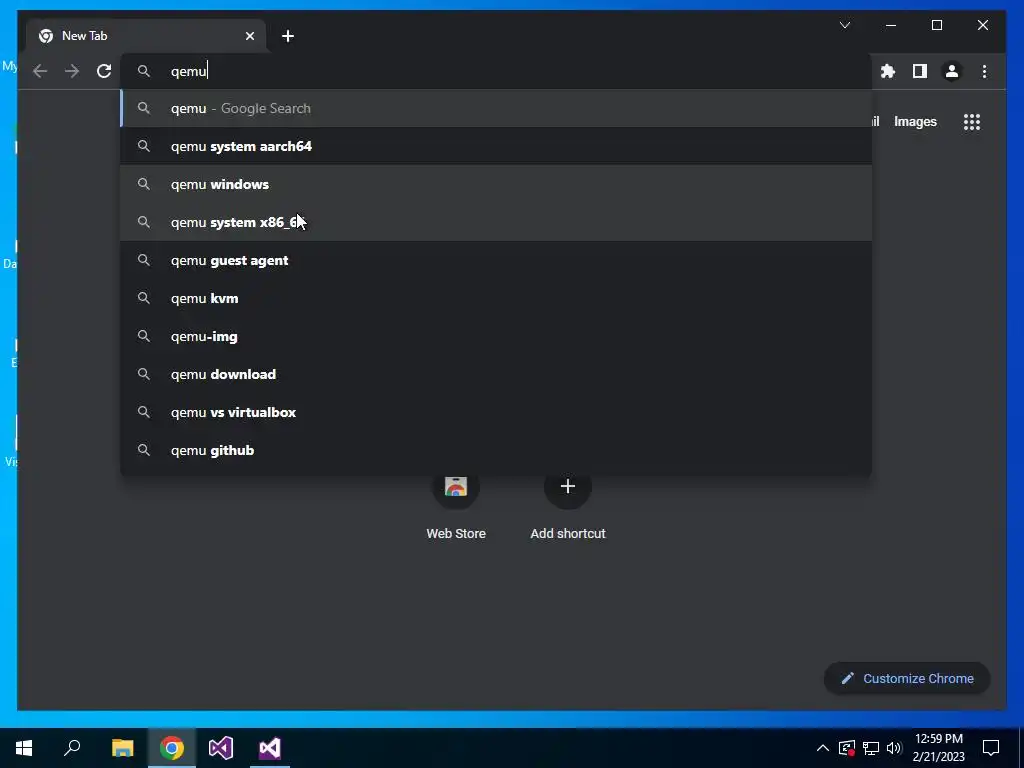The image size is (1024, 768).
Task: Click the Add shortcut button
Action: (568, 506)
